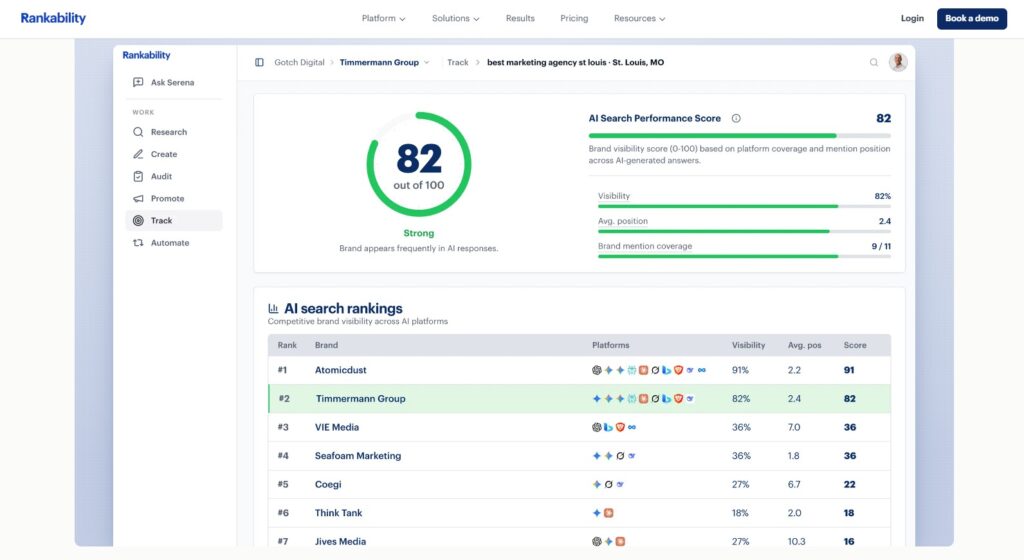Open the Platform dropdown in top navigation
Image resolution: width=1024 pixels, height=560 pixels.
point(383,18)
